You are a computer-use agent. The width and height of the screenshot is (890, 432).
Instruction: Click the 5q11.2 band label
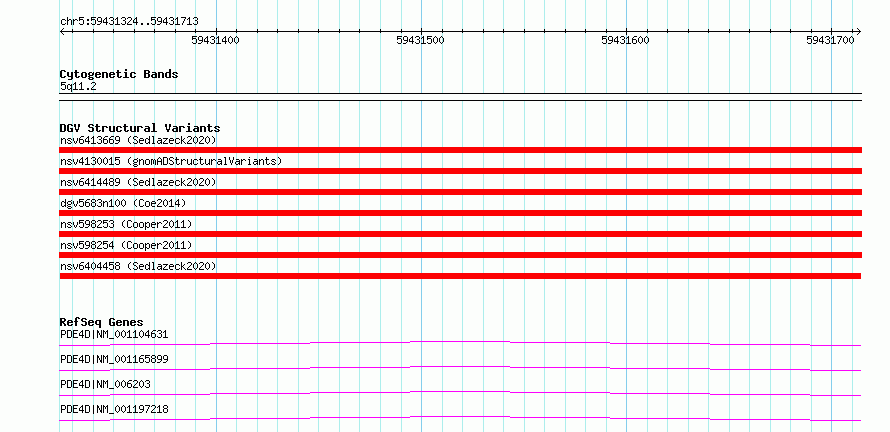tap(78, 87)
